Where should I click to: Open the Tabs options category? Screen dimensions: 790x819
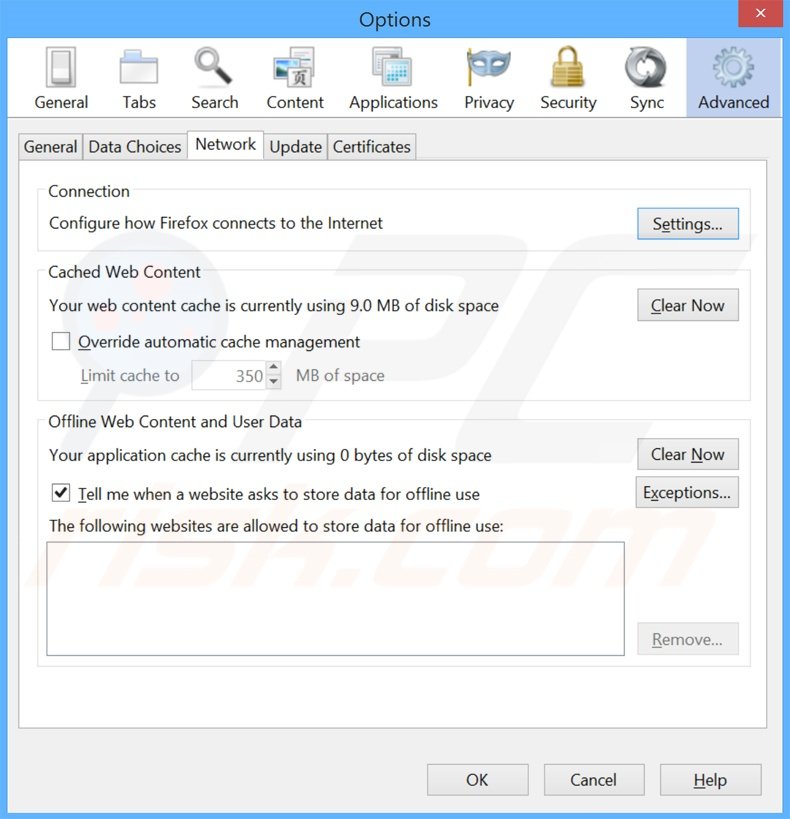tap(139, 78)
